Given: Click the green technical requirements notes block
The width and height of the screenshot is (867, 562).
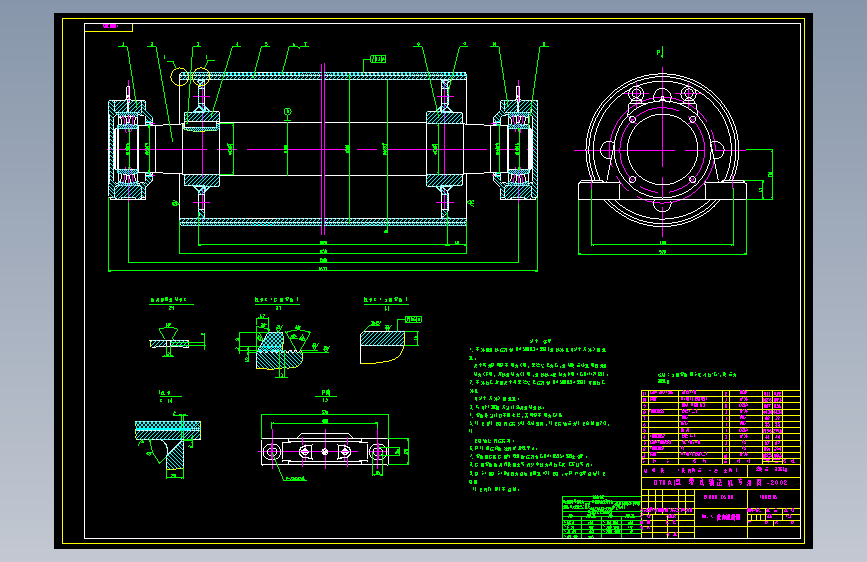Looking at the screenshot, I should point(539,416).
